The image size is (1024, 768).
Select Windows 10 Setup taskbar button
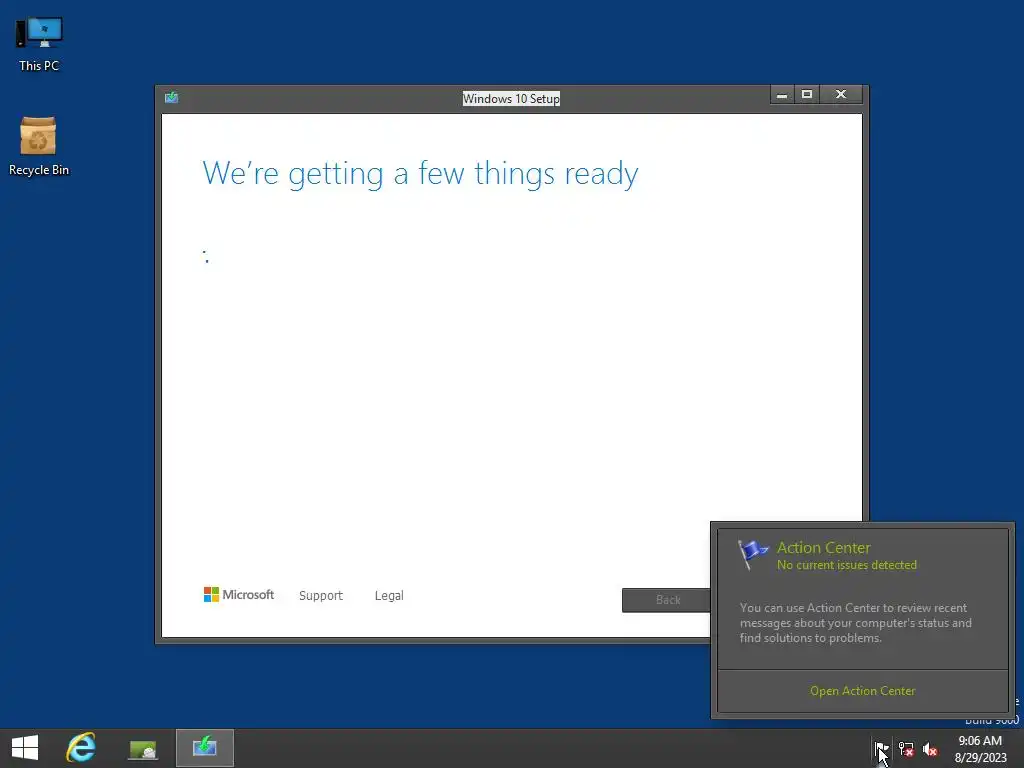[x=204, y=748]
